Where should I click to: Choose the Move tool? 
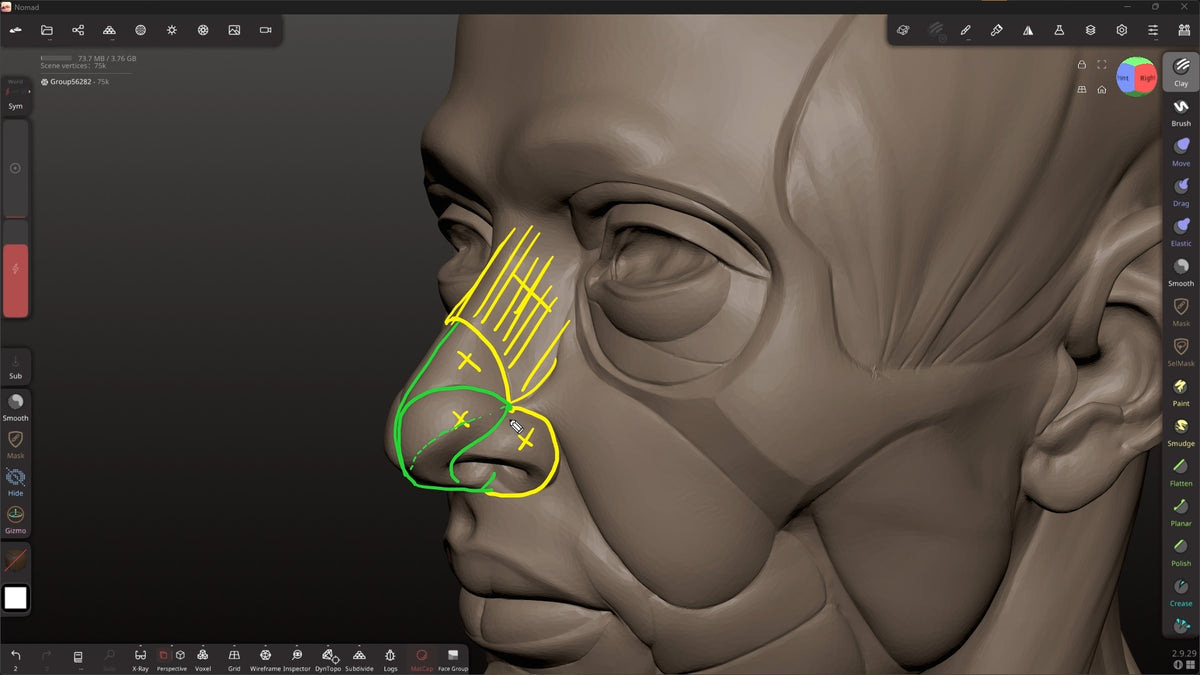(x=1181, y=151)
